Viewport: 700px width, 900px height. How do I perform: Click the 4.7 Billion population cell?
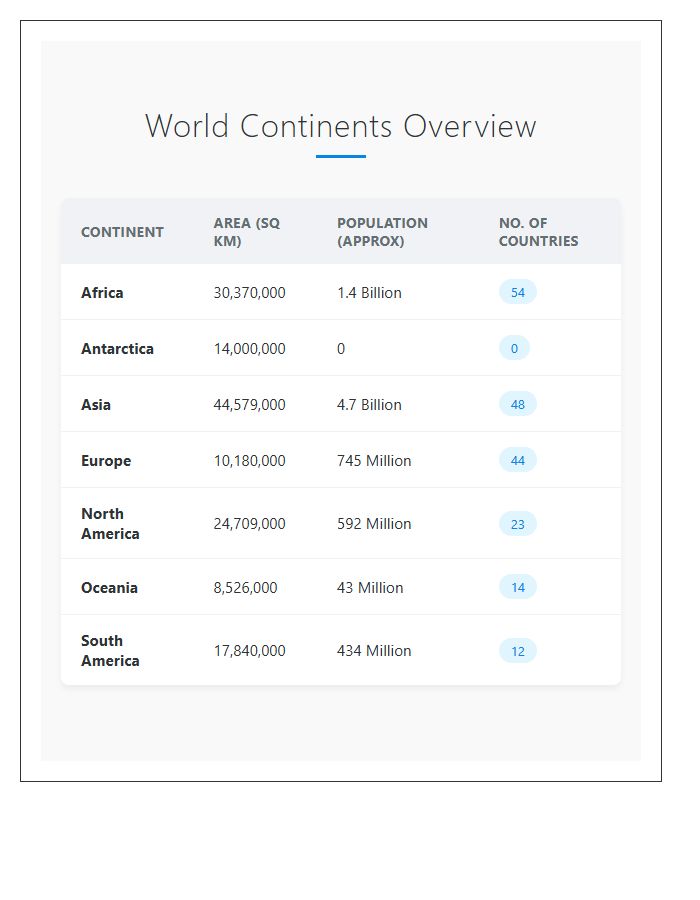coord(370,405)
